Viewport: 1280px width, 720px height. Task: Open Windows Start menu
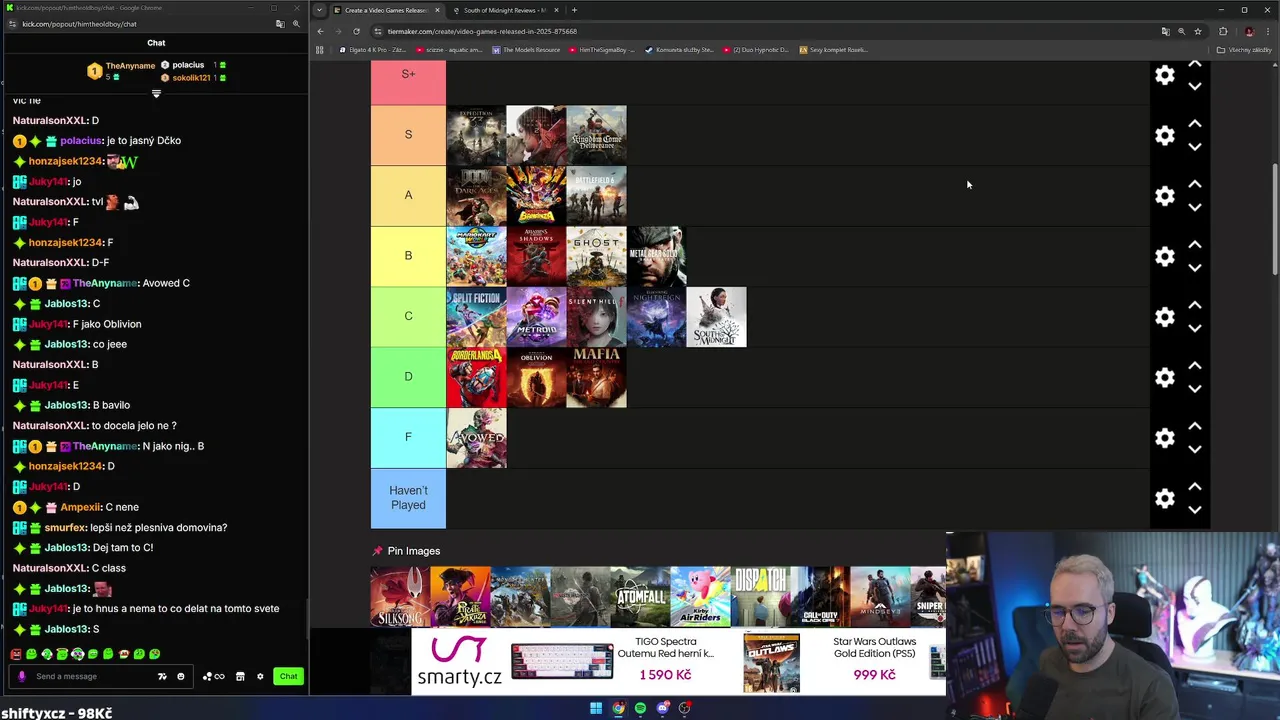coord(596,708)
